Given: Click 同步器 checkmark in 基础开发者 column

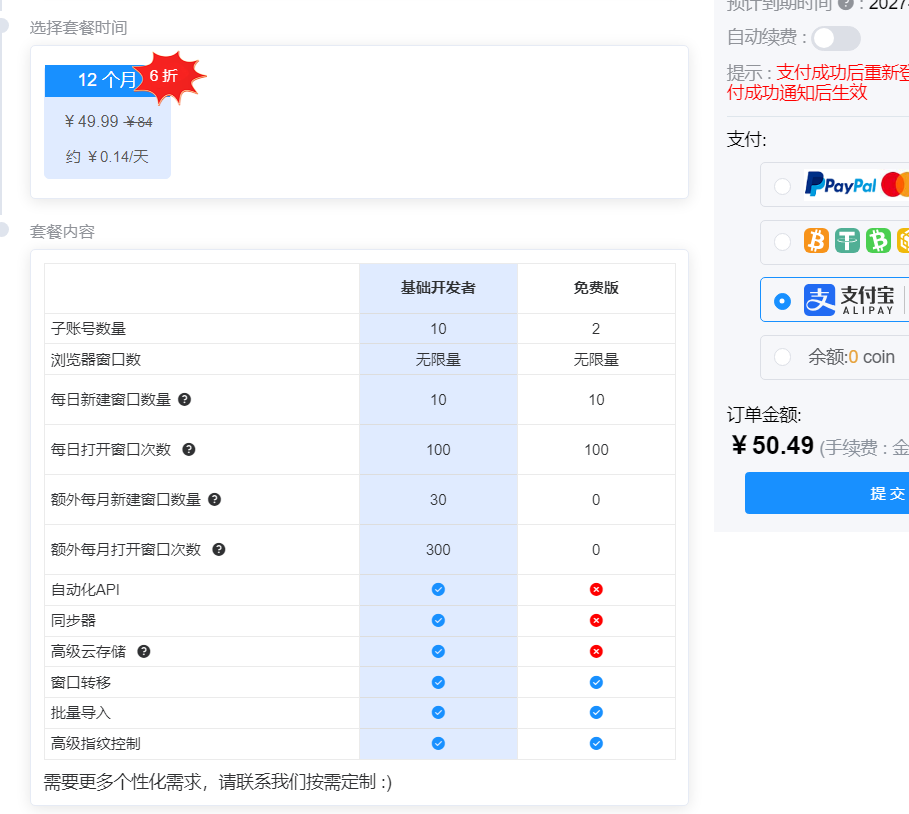Looking at the screenshot, I should tap(438, 620).
